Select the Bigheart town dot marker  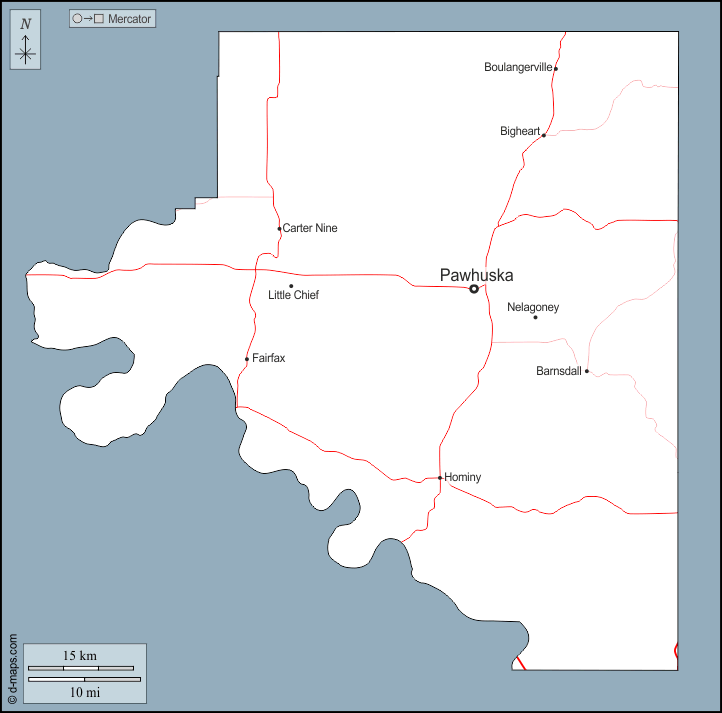coord(544,134)
